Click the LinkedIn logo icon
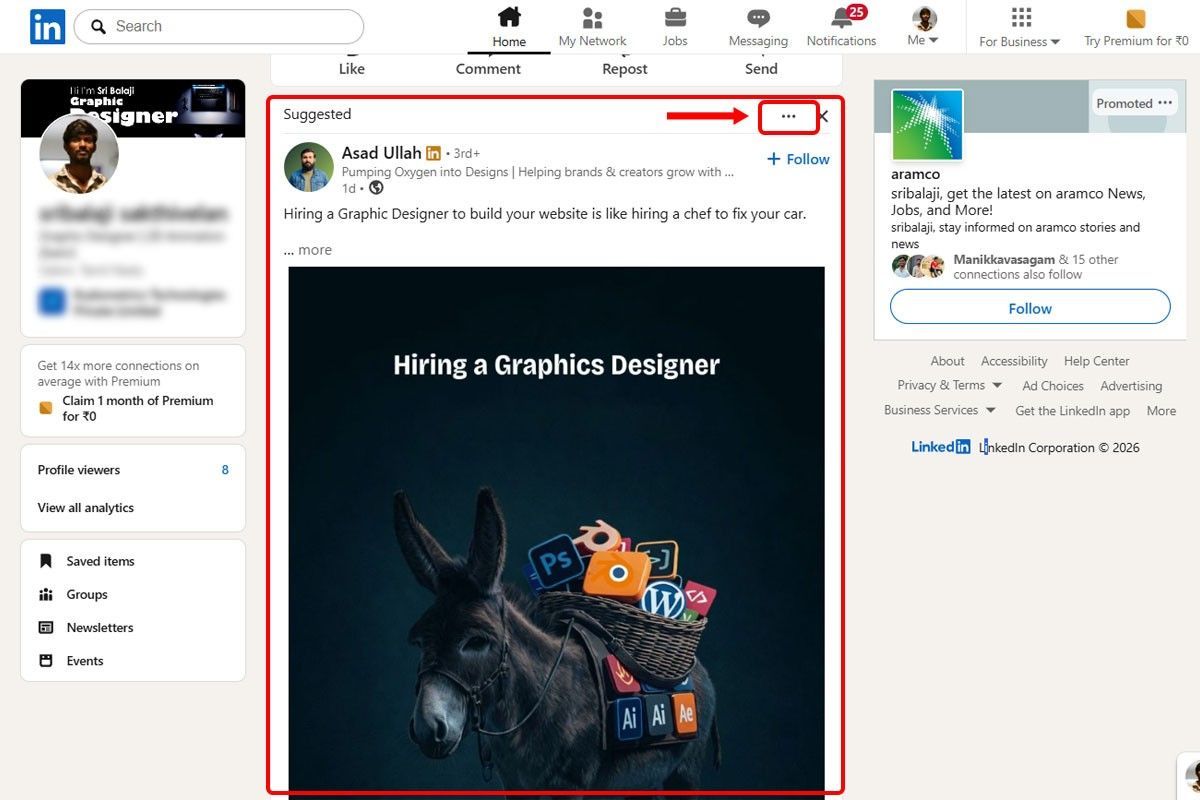 47,26
